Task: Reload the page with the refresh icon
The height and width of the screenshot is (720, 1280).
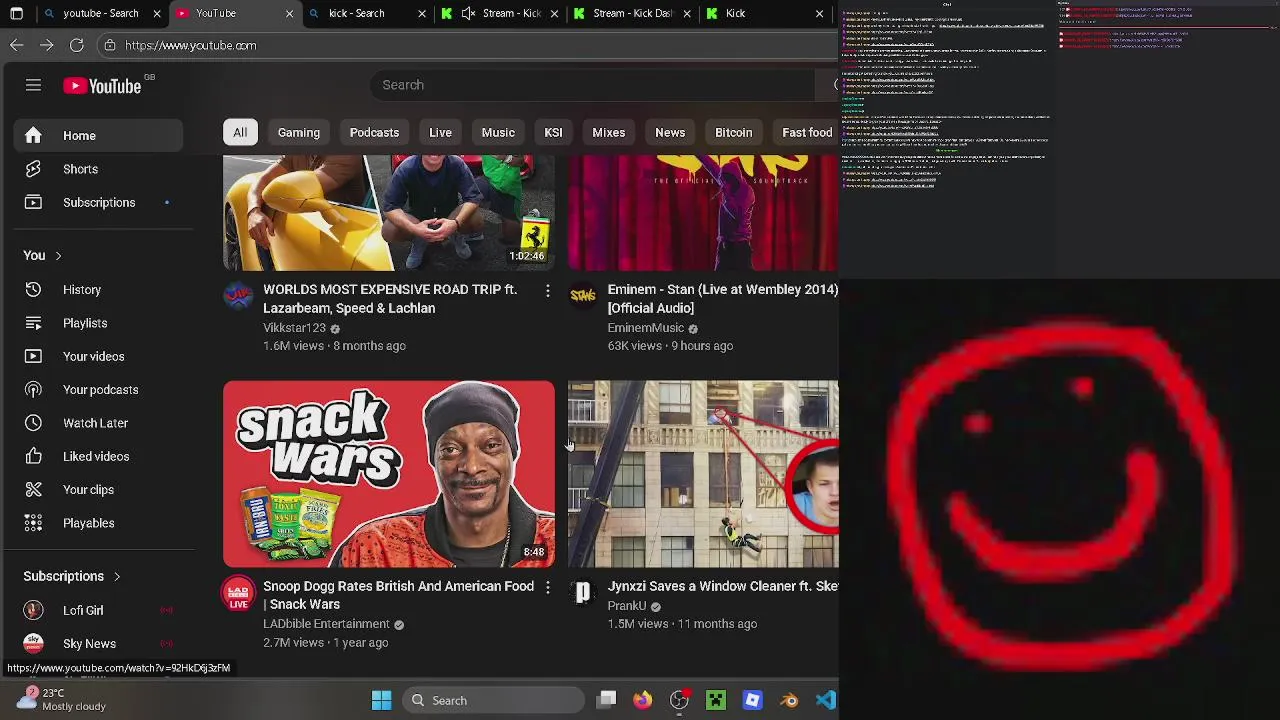Action: [x=76, y=45]
